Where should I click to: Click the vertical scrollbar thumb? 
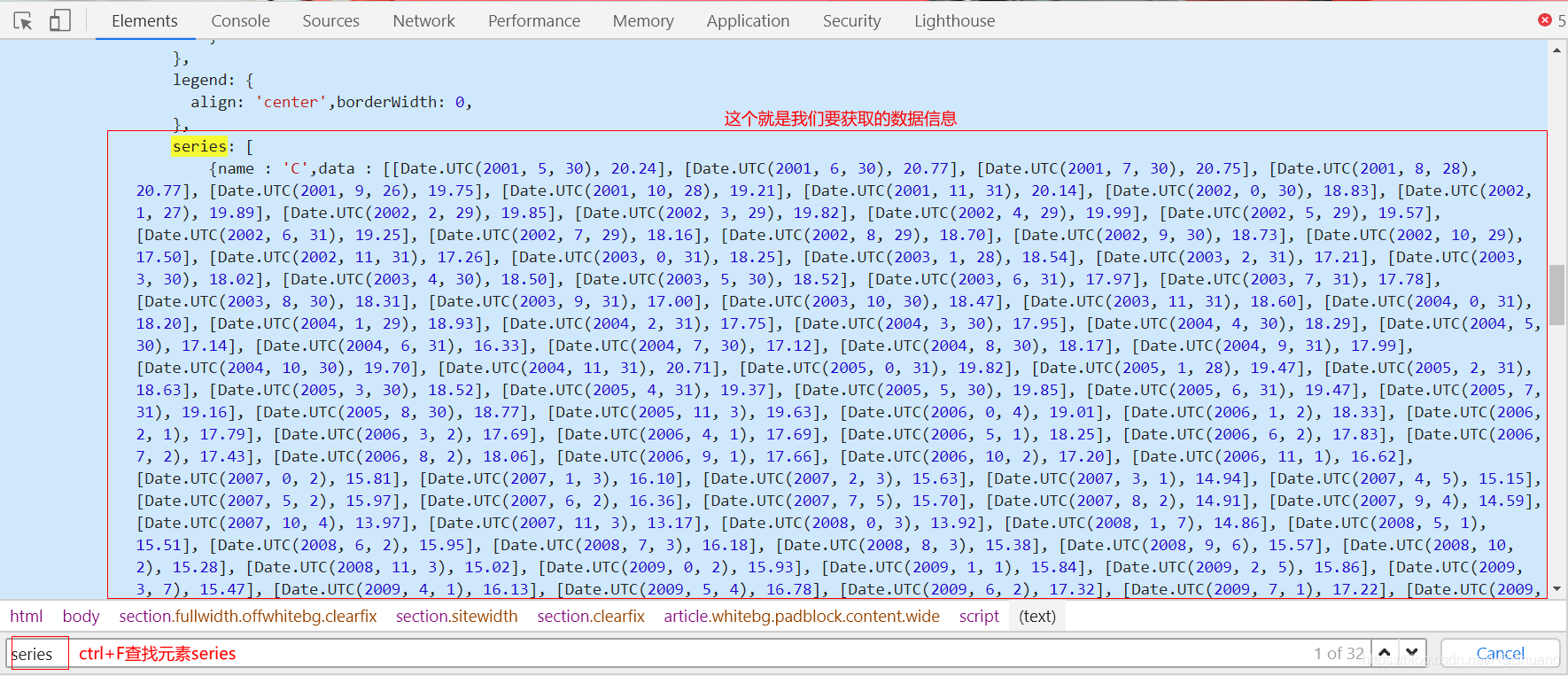1556,294
